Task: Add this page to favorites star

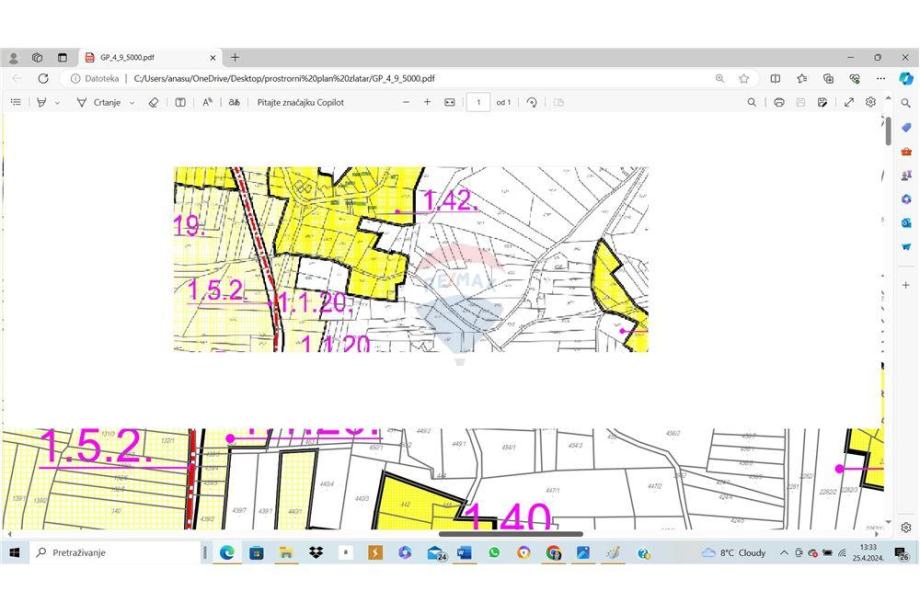Action: [x=744, y=78]
